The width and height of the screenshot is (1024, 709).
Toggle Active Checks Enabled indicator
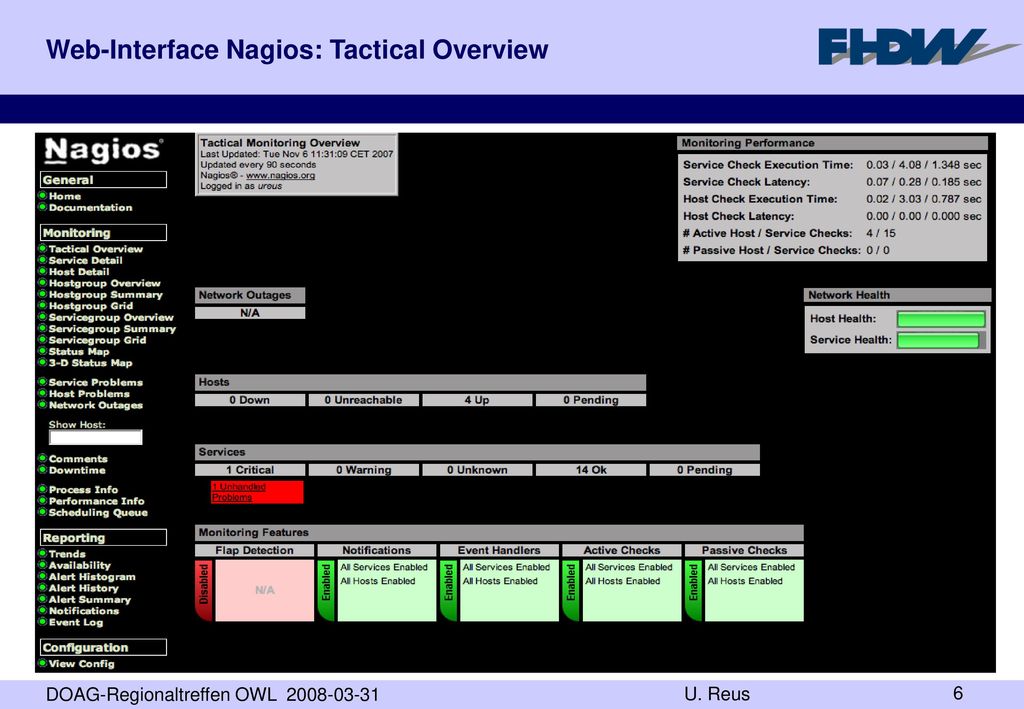tap(571, 590)
